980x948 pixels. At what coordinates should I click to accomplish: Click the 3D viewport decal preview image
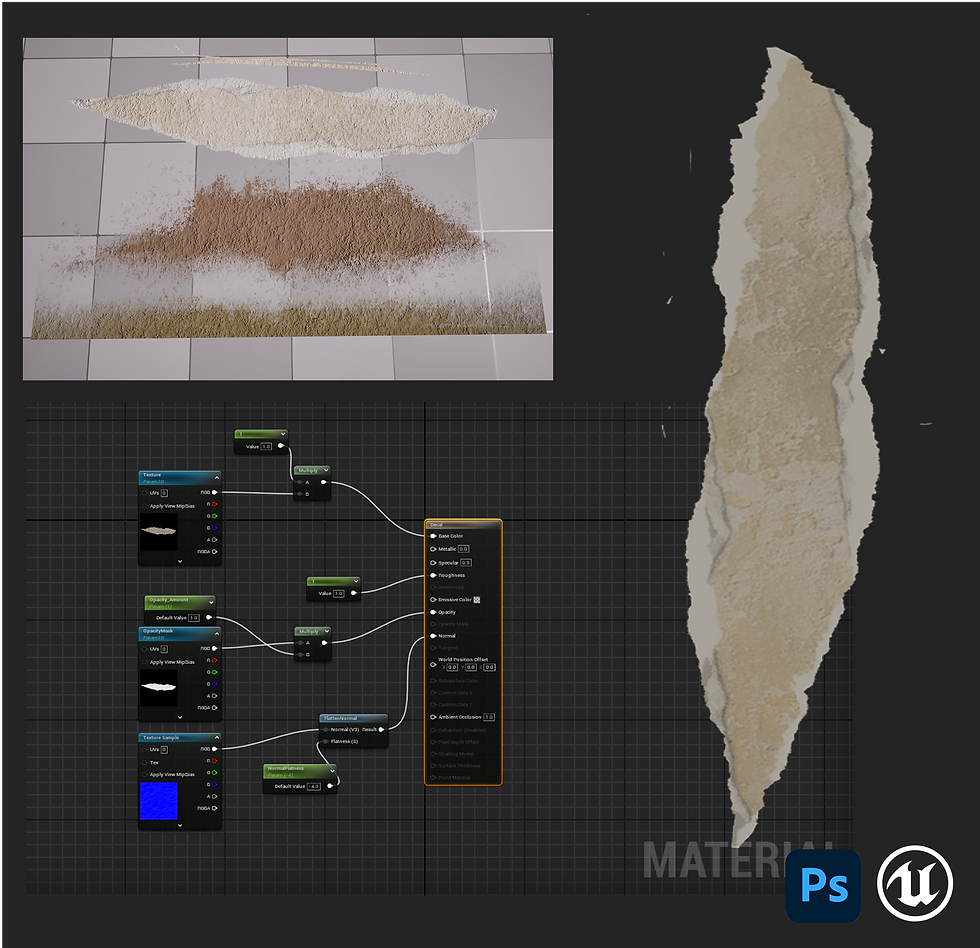tap(288, 209)
